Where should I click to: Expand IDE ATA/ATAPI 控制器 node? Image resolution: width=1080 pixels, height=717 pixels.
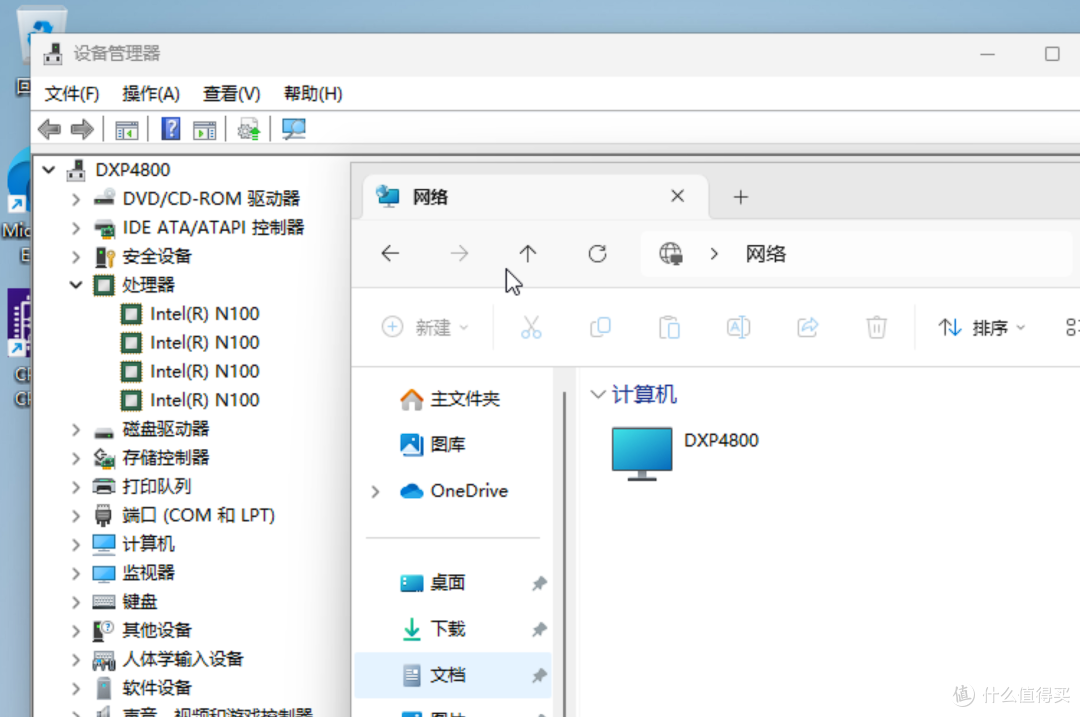tap(76, 228)
